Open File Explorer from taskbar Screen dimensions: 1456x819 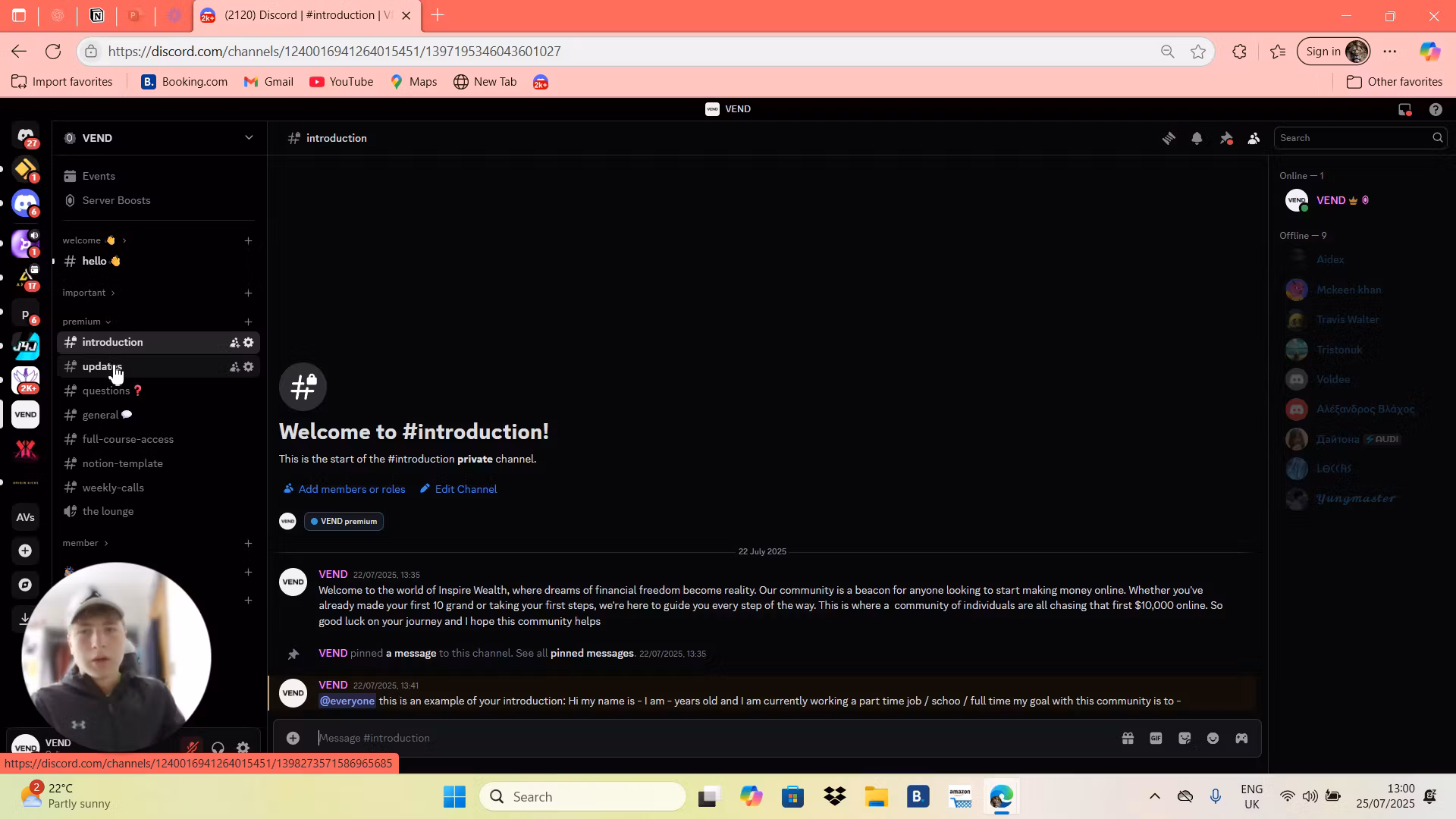876,797
